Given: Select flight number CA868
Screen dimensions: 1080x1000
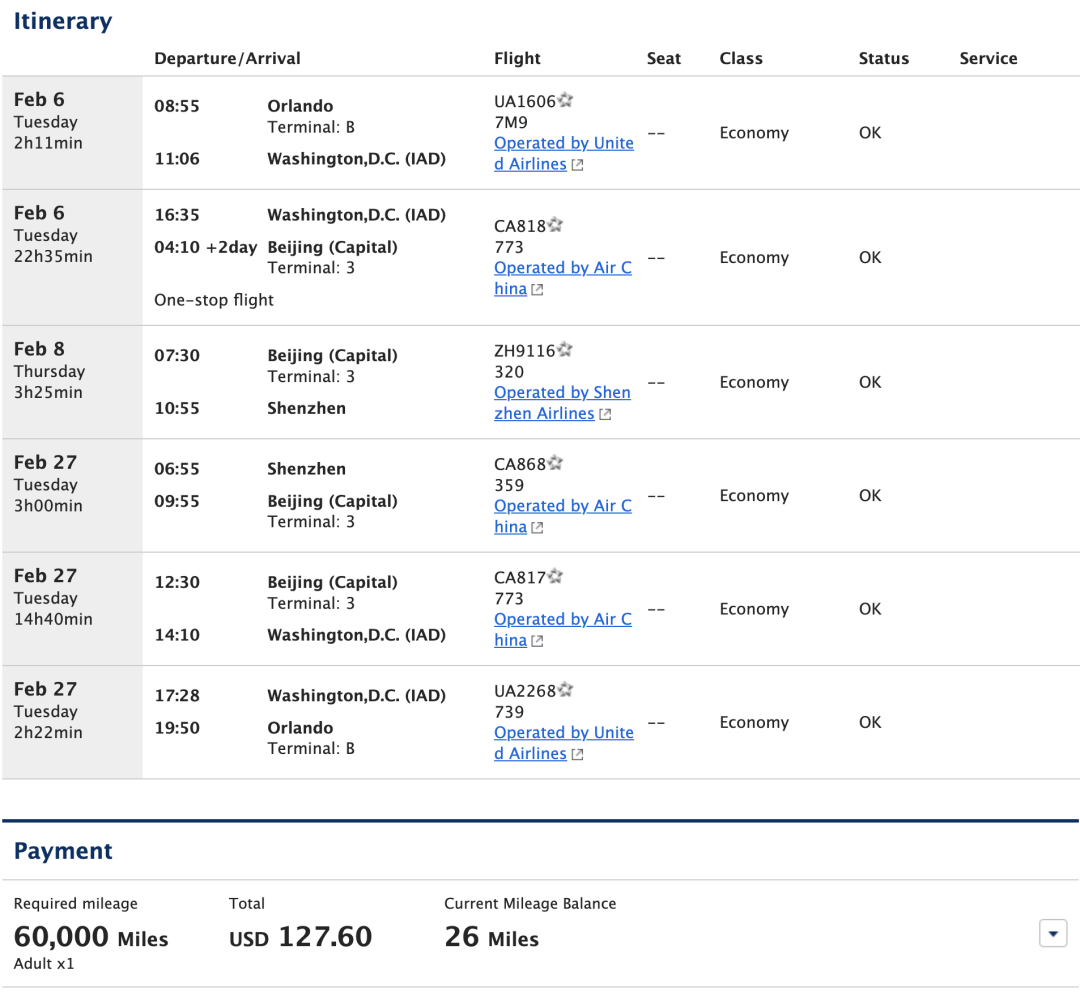Looking at the screenshot, I should coord(520,465).
